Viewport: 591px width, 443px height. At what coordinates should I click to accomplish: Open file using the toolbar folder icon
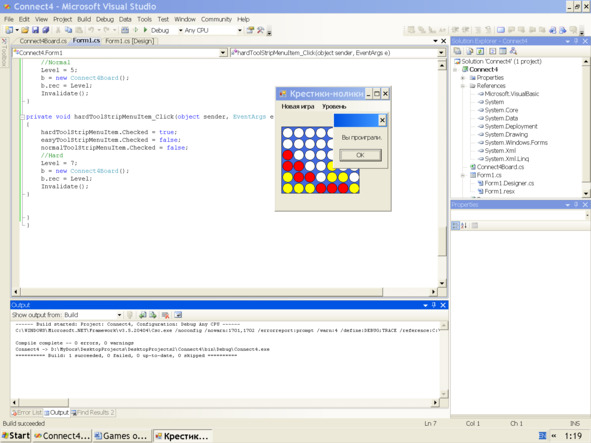25,30
